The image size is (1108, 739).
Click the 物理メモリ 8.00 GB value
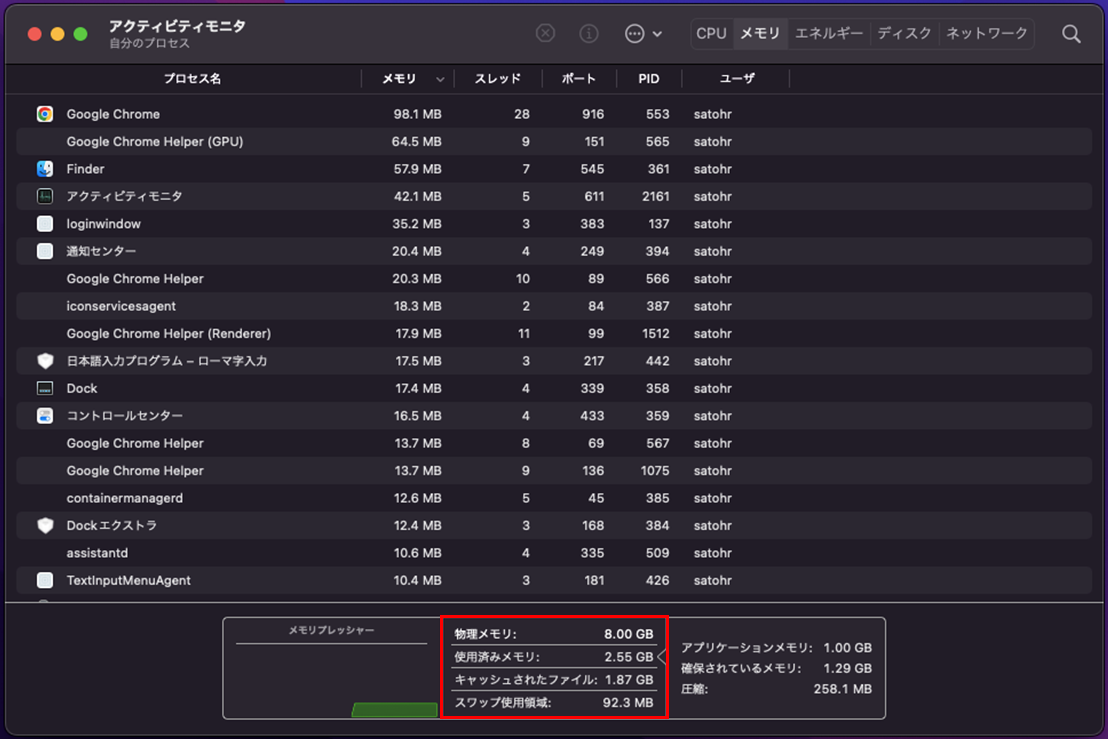(x=628, y=634)
